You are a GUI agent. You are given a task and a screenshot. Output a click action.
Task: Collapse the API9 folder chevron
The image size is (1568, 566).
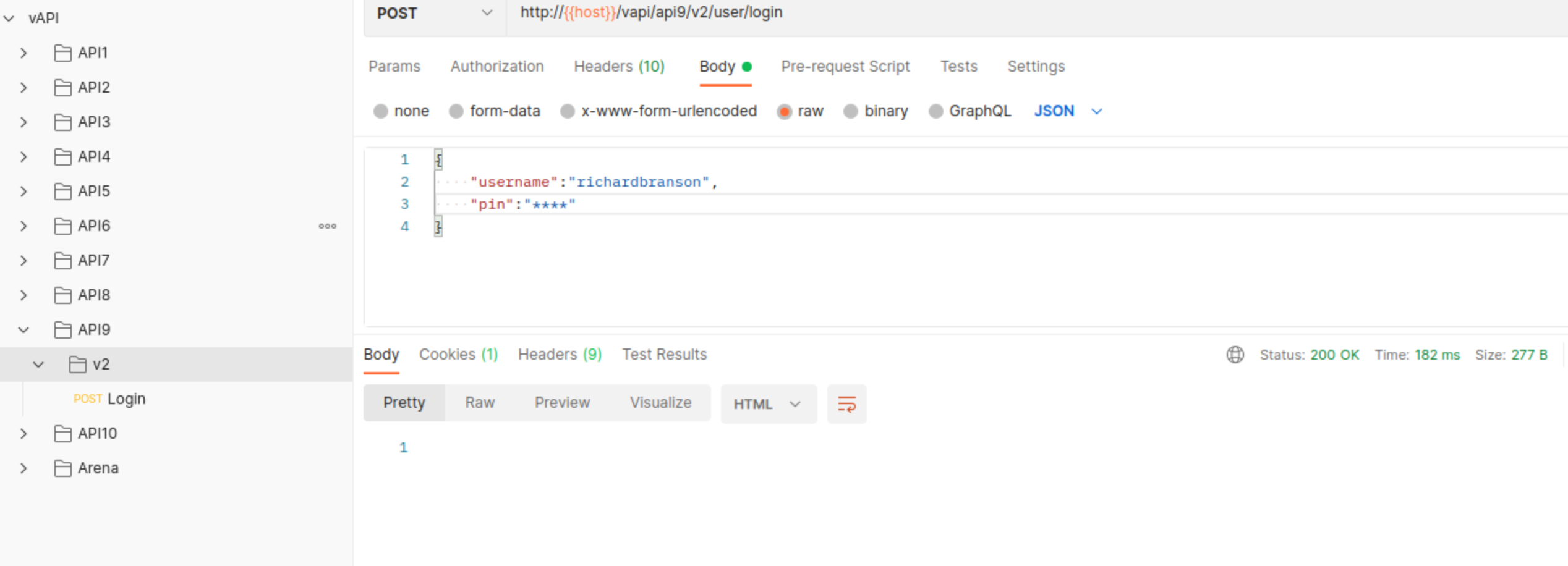click(23, 330)
